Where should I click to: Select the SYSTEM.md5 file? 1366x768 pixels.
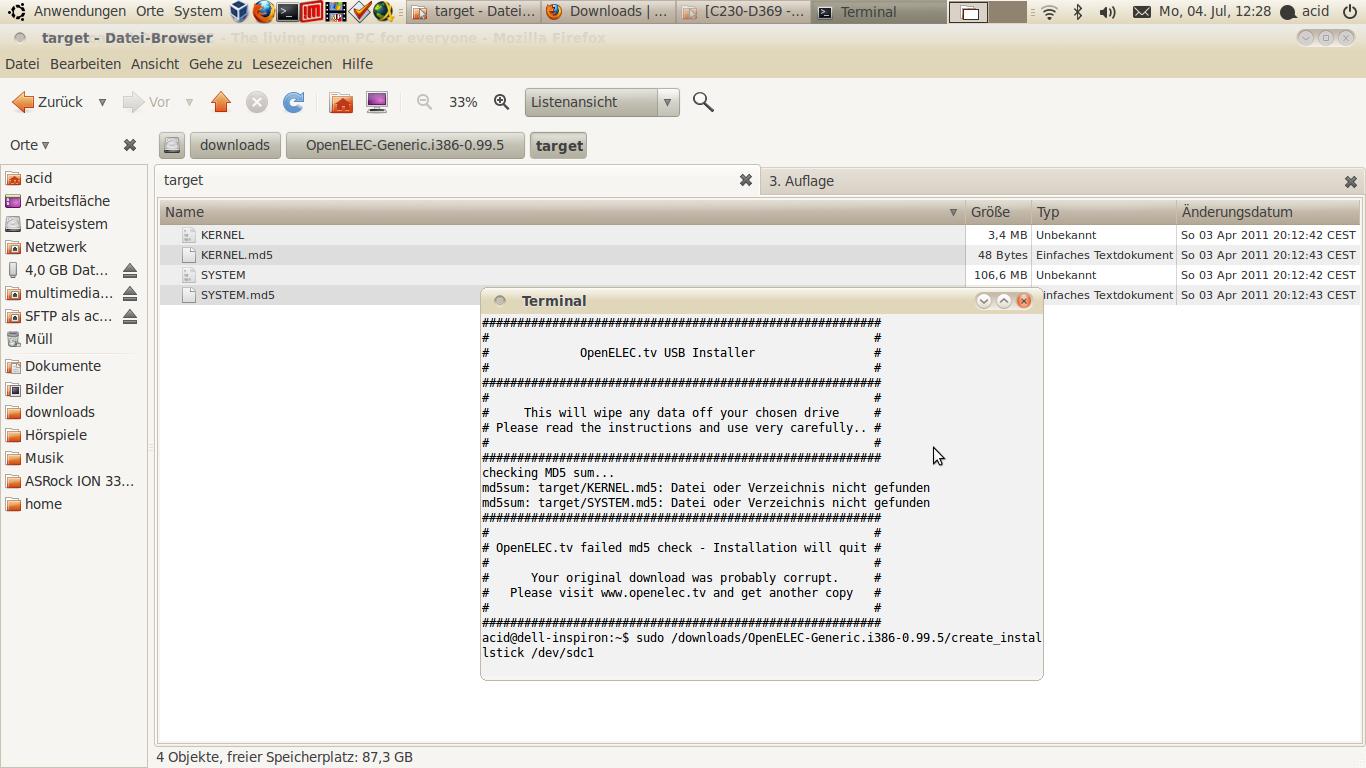click(x=238, y=295)
